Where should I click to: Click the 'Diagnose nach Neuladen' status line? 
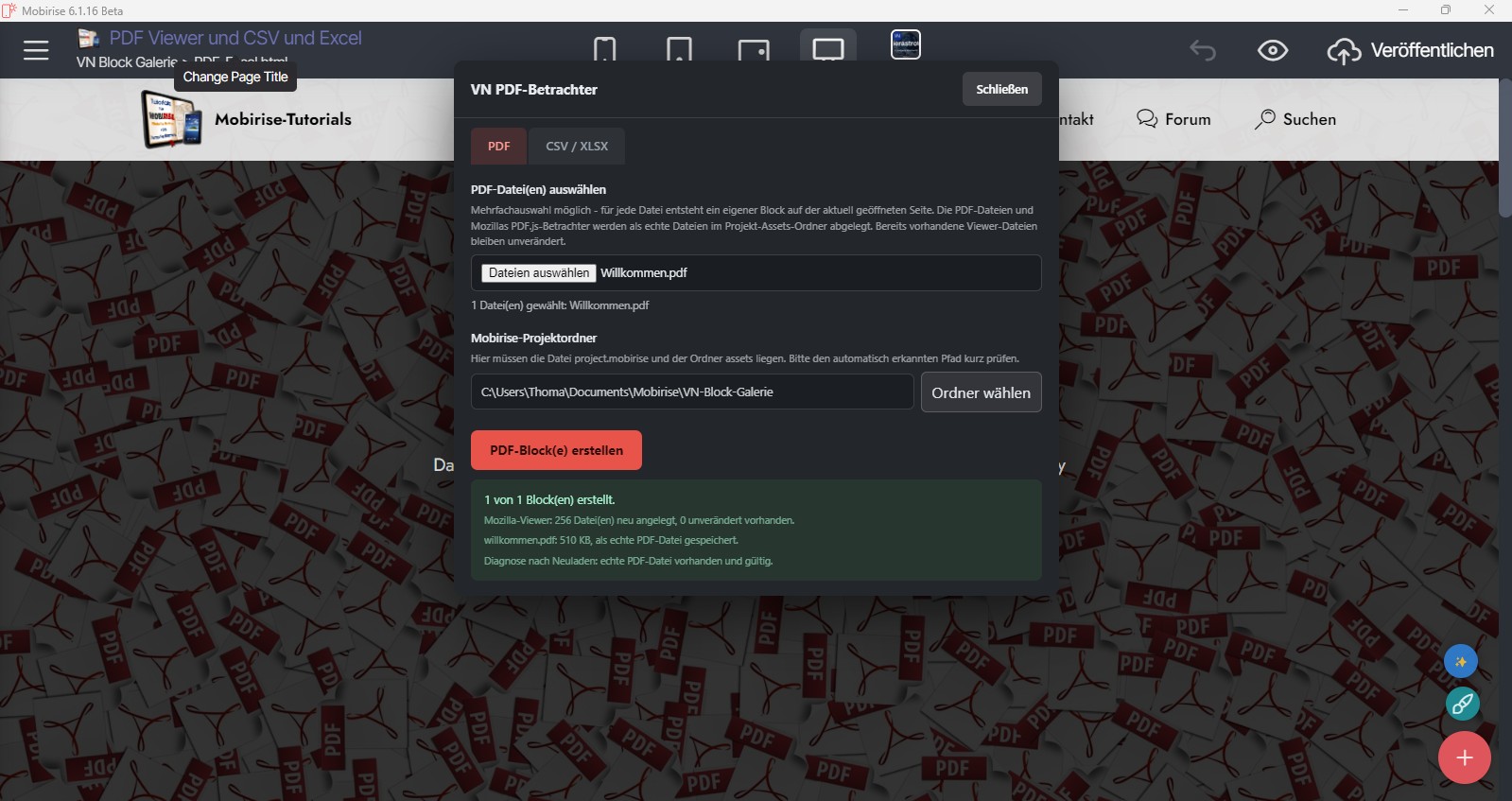pos(628,561)
